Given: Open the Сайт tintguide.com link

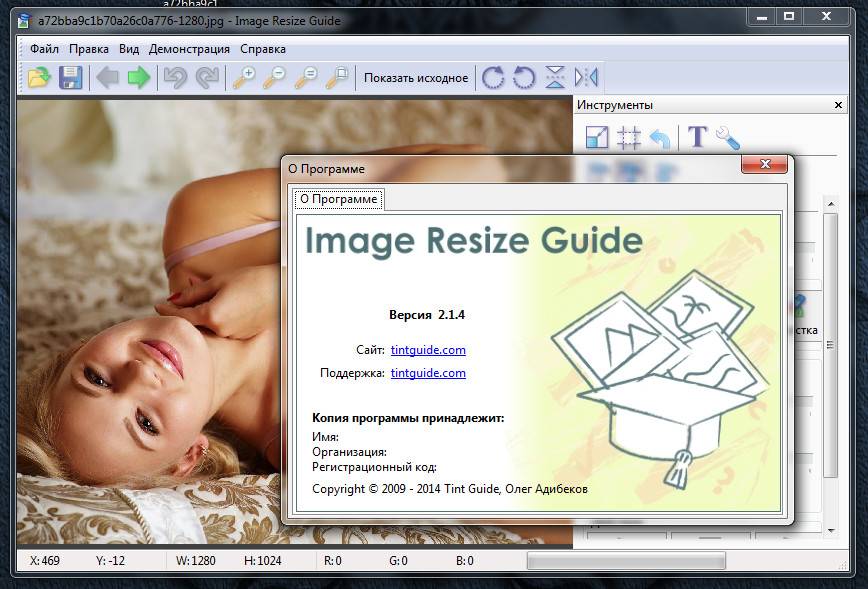Looking at the screenshot, I should 428,350.
